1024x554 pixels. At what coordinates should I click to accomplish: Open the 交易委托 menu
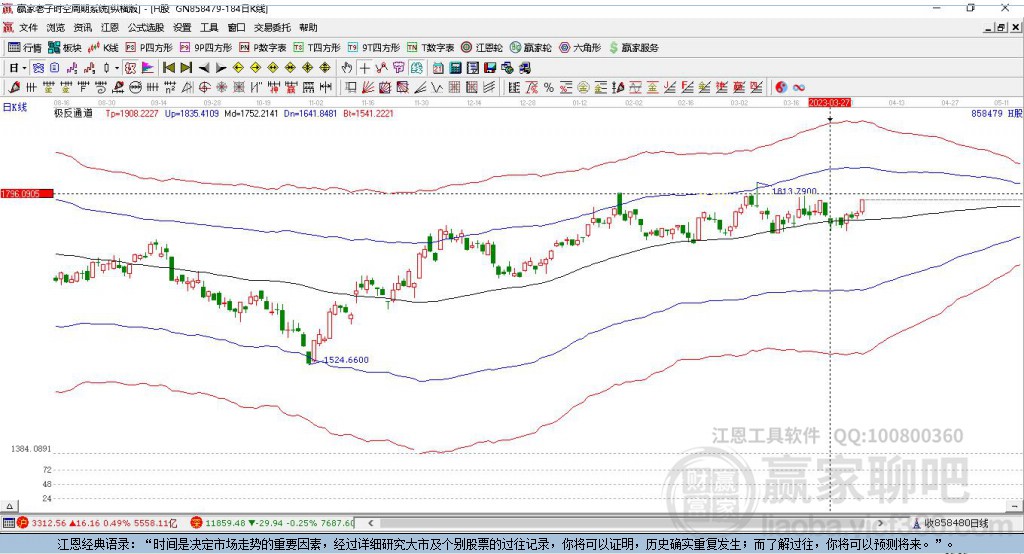272,27
